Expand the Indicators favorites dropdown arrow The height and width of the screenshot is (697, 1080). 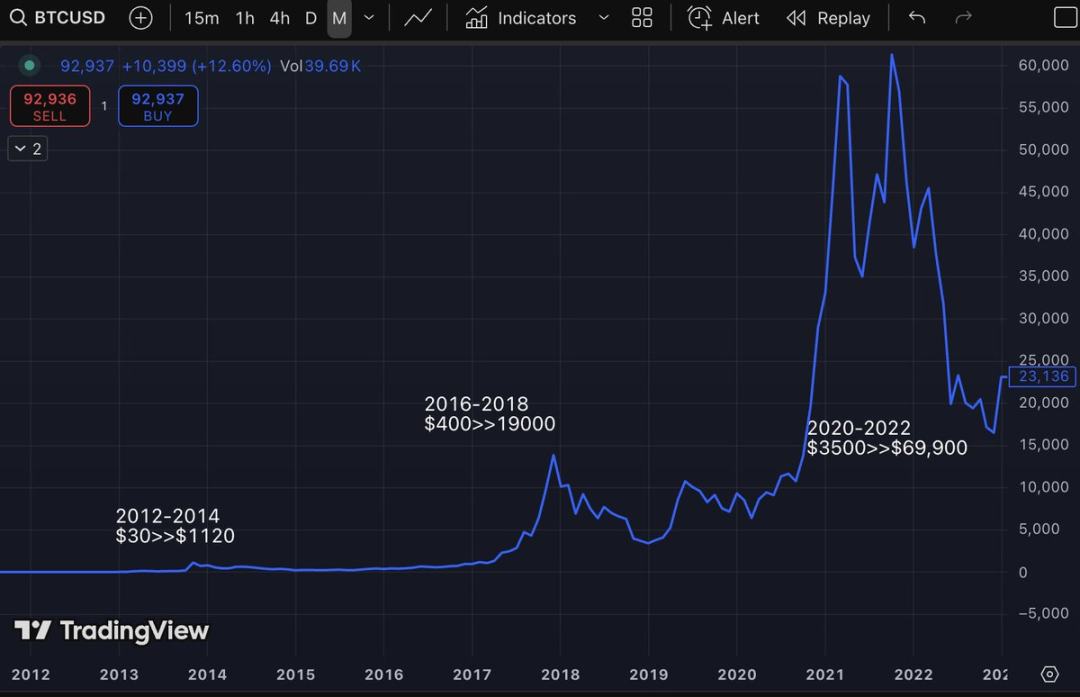[x=603, y=18]
